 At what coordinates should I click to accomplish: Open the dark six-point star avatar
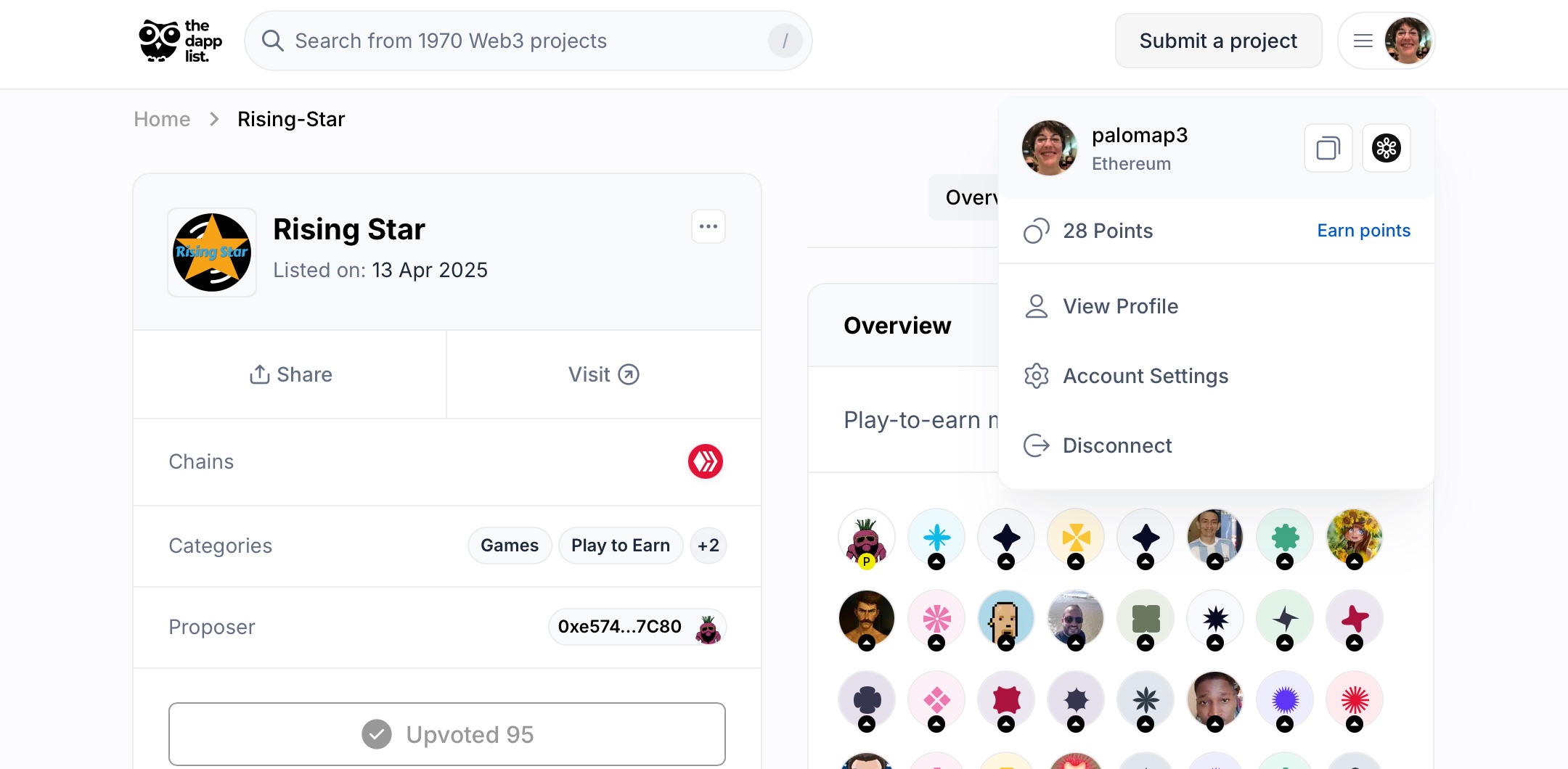coord(1076,700)
